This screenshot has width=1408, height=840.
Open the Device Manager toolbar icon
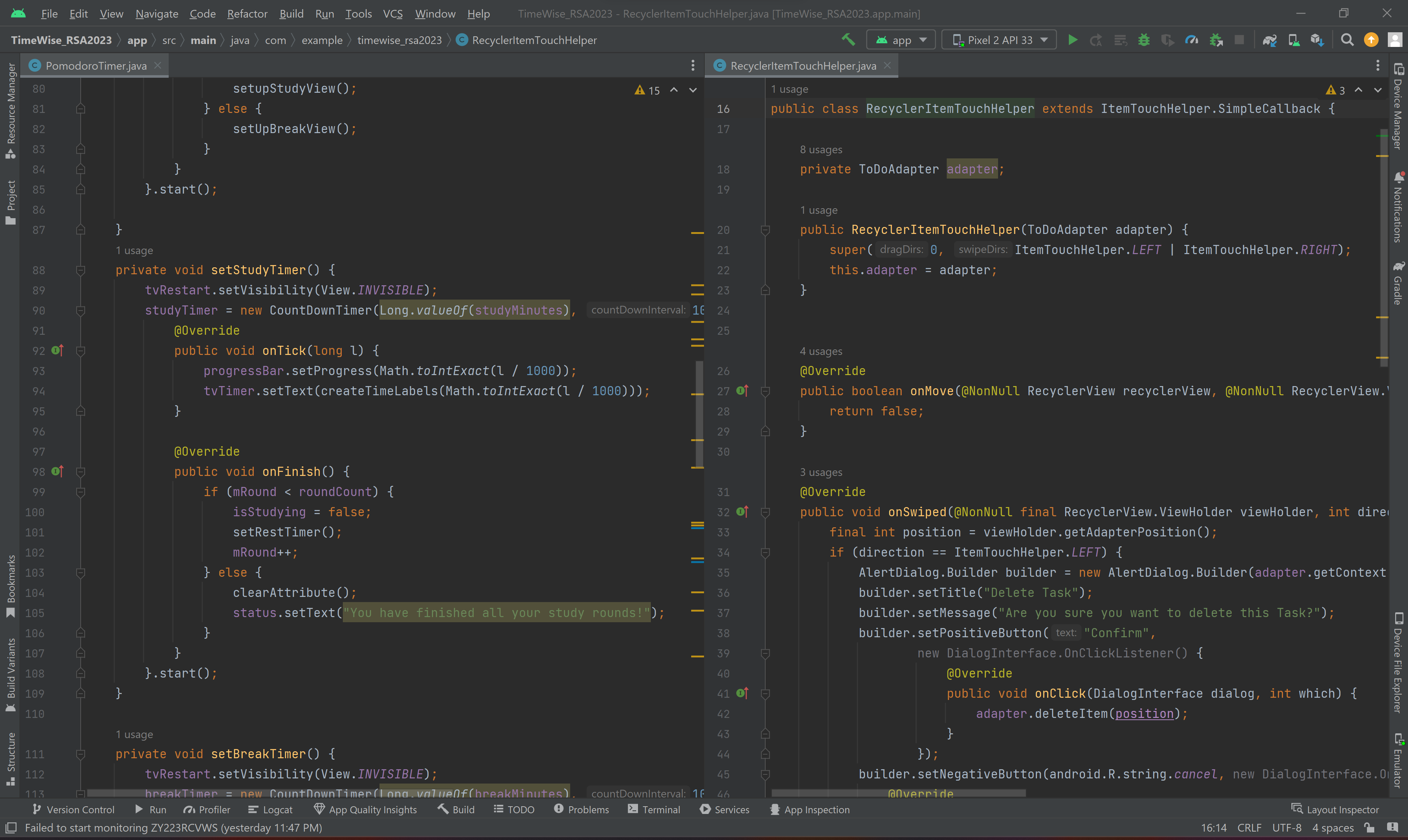pyautogui.click(x=1294, y=40)
